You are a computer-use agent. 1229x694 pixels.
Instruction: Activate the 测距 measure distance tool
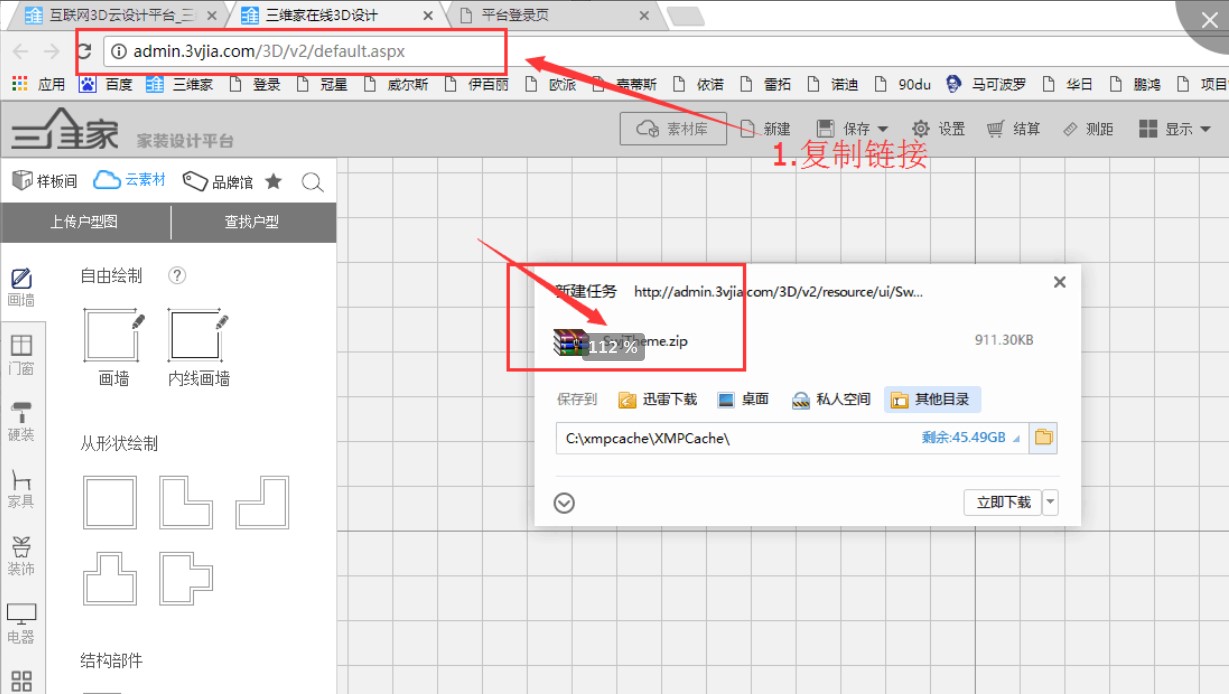click(x=1088, y=129)
